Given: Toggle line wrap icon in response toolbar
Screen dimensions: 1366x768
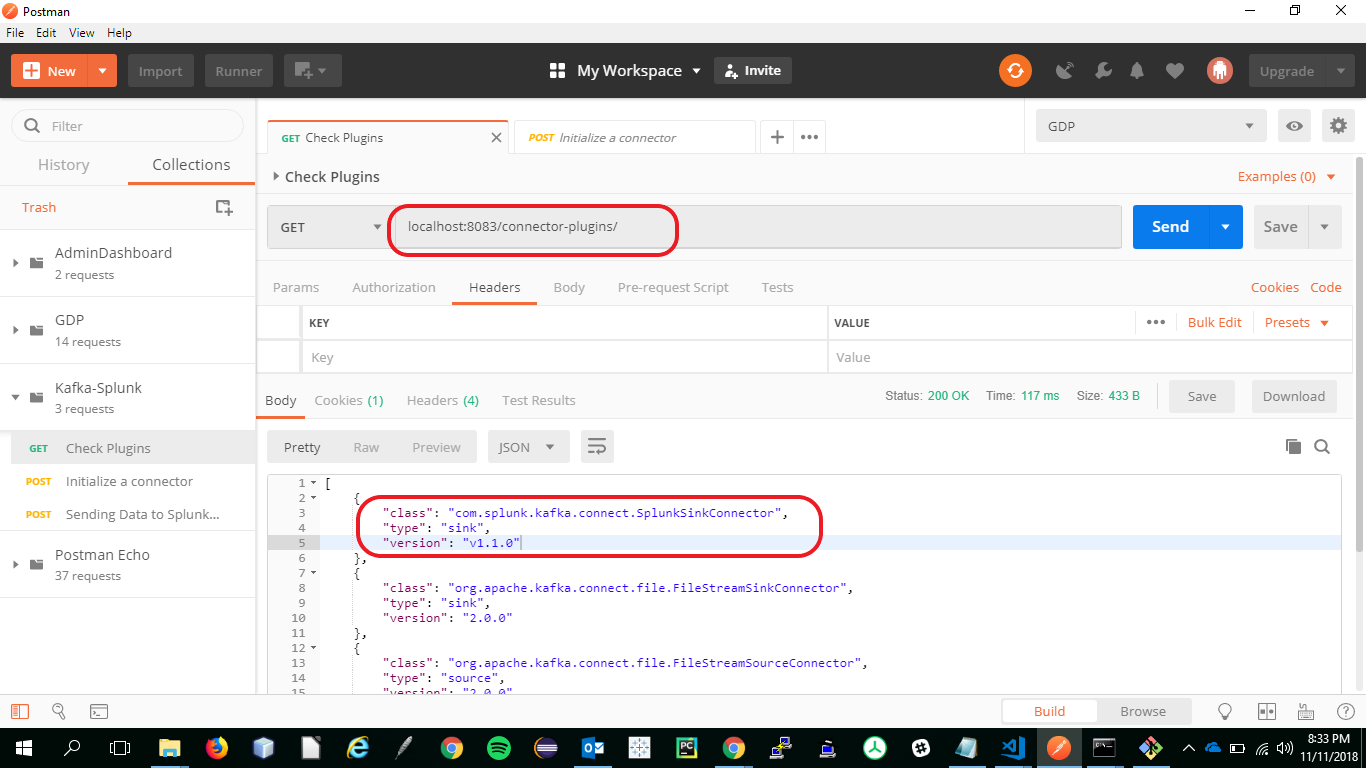Looking at the screenshot, I should pos(597,447).
